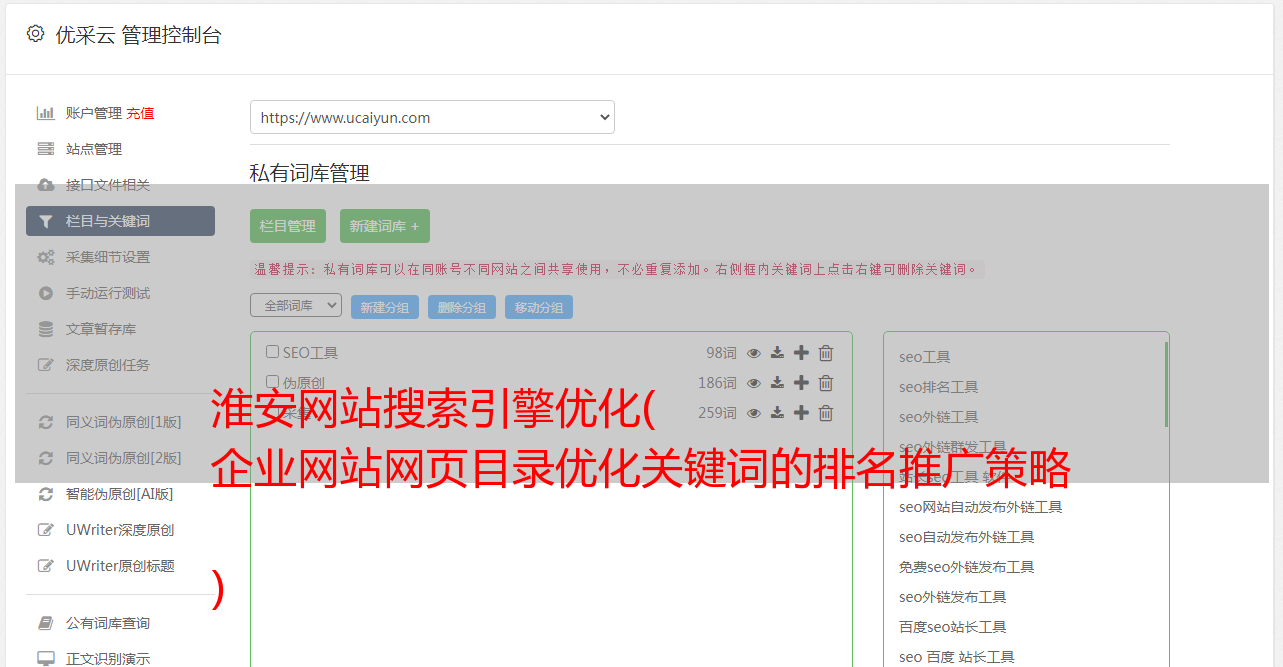Viewport: 1283px width, 667px height.
Task: Click refresh icon for 同义词伪原创[2版]
Action: (45, 458)
